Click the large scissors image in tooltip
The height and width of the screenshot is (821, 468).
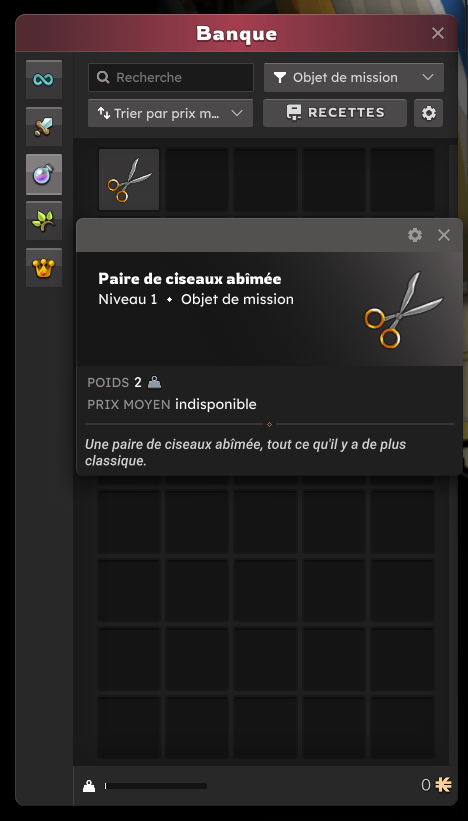tap(404, 309)
